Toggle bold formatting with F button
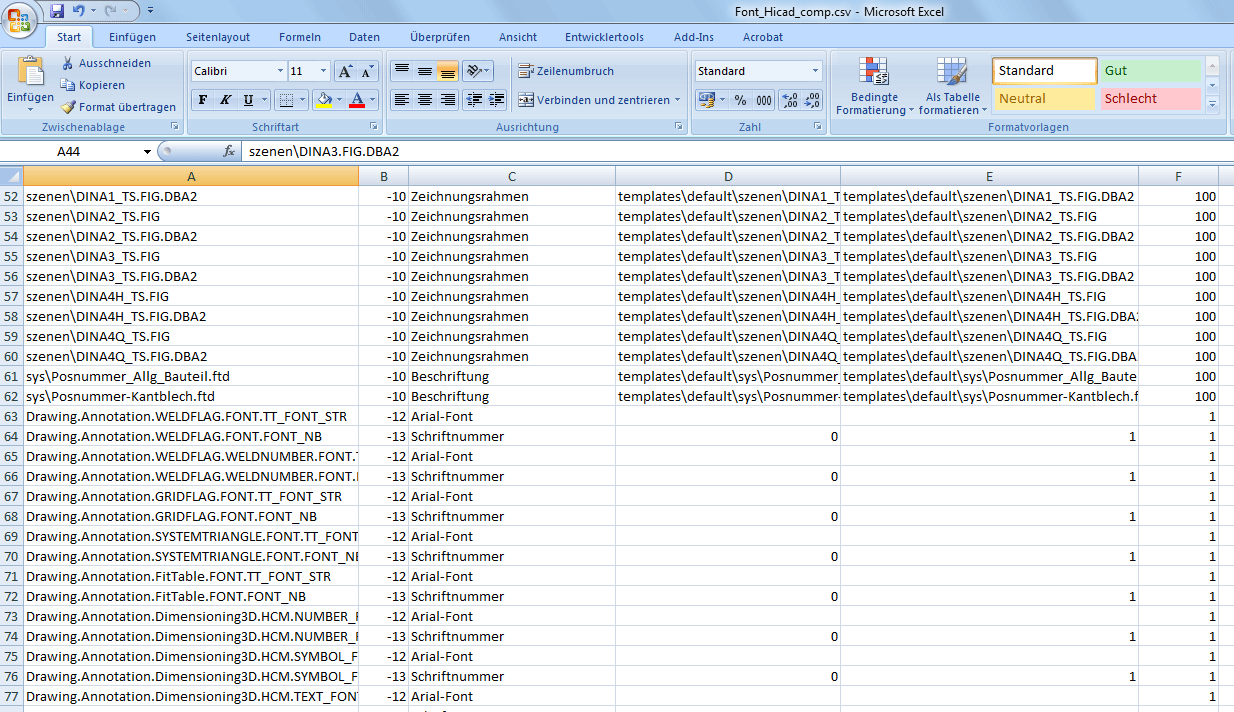 (x=203, y=100)
